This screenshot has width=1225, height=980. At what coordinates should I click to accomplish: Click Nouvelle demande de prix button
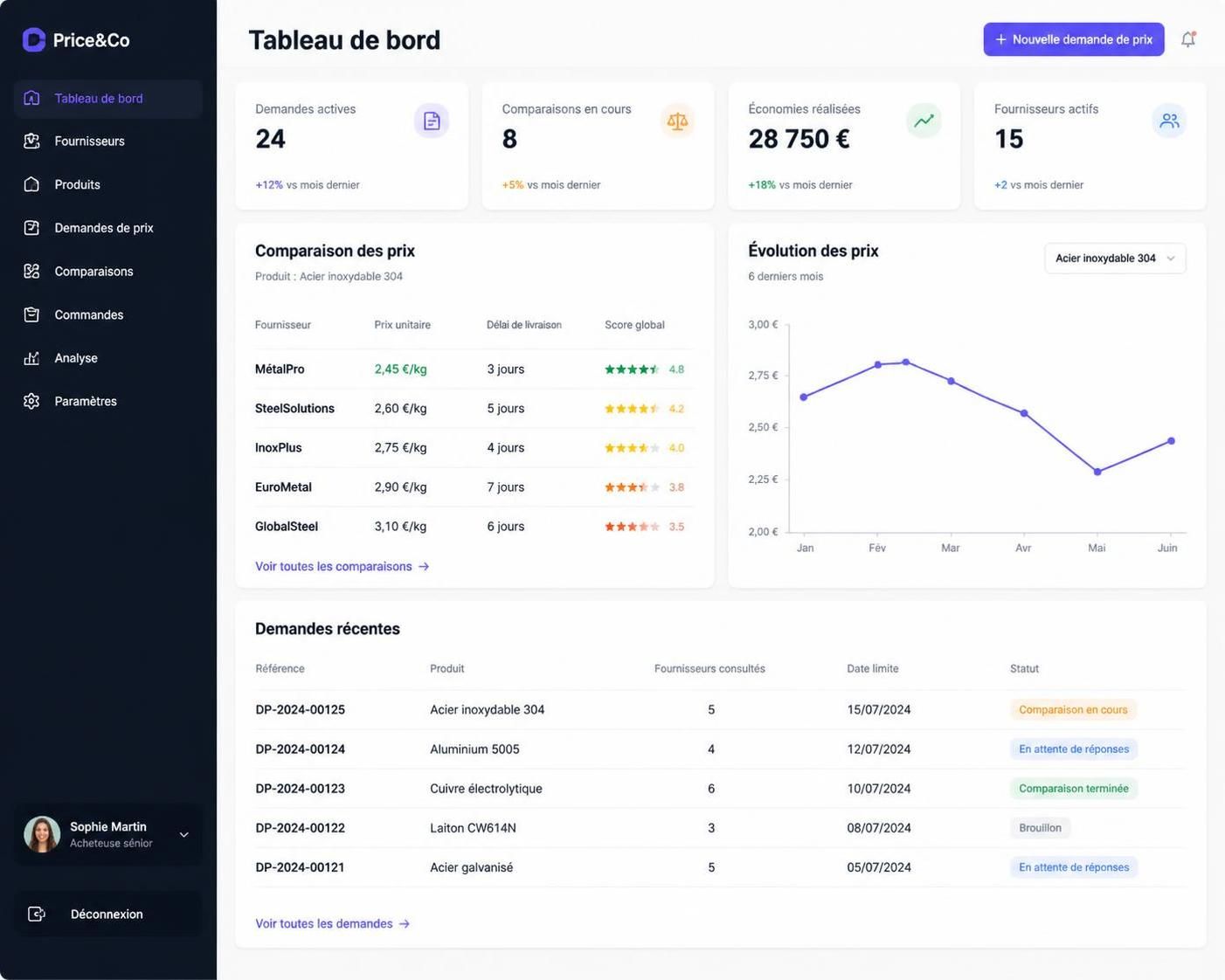[x=1074, y=39]
